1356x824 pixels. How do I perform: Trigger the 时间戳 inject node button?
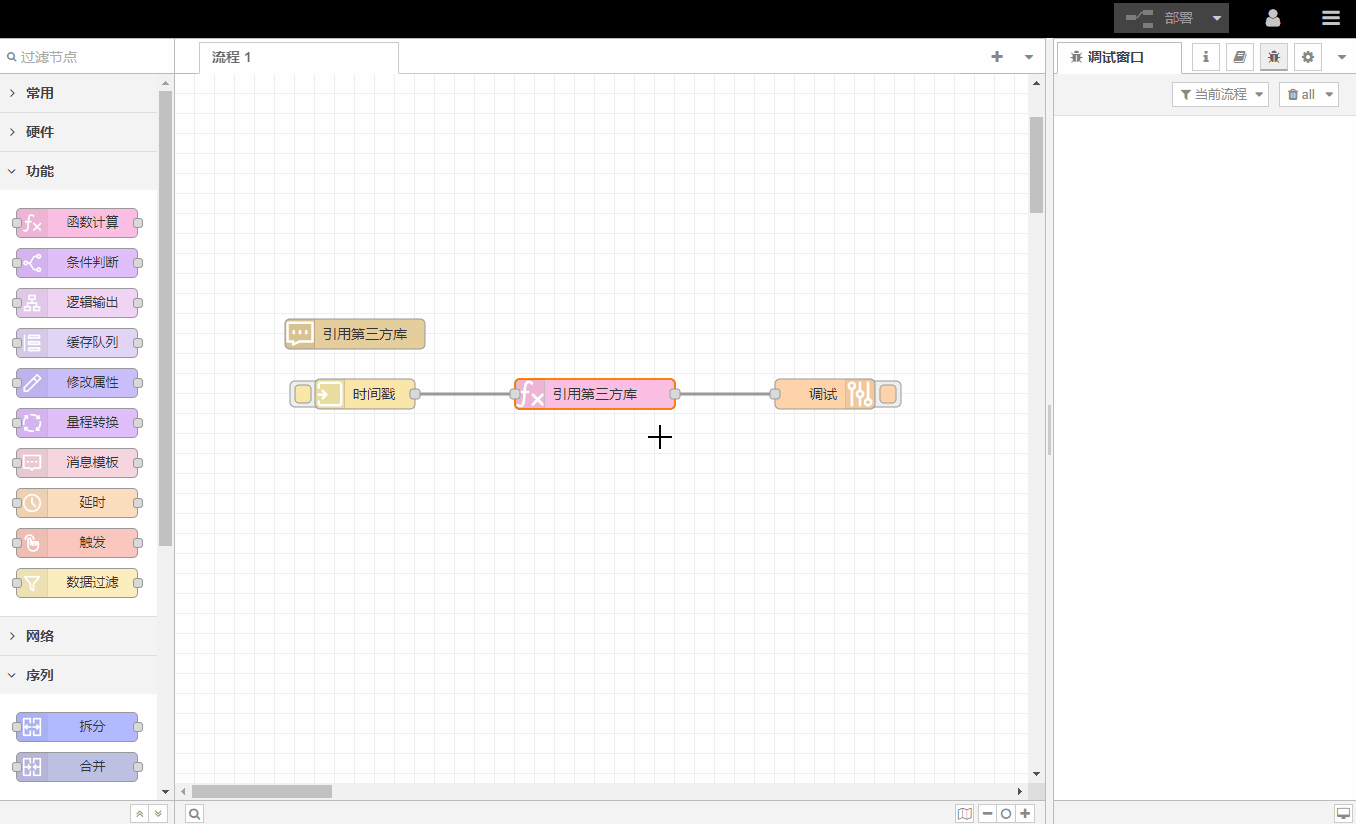pos(302,394)
